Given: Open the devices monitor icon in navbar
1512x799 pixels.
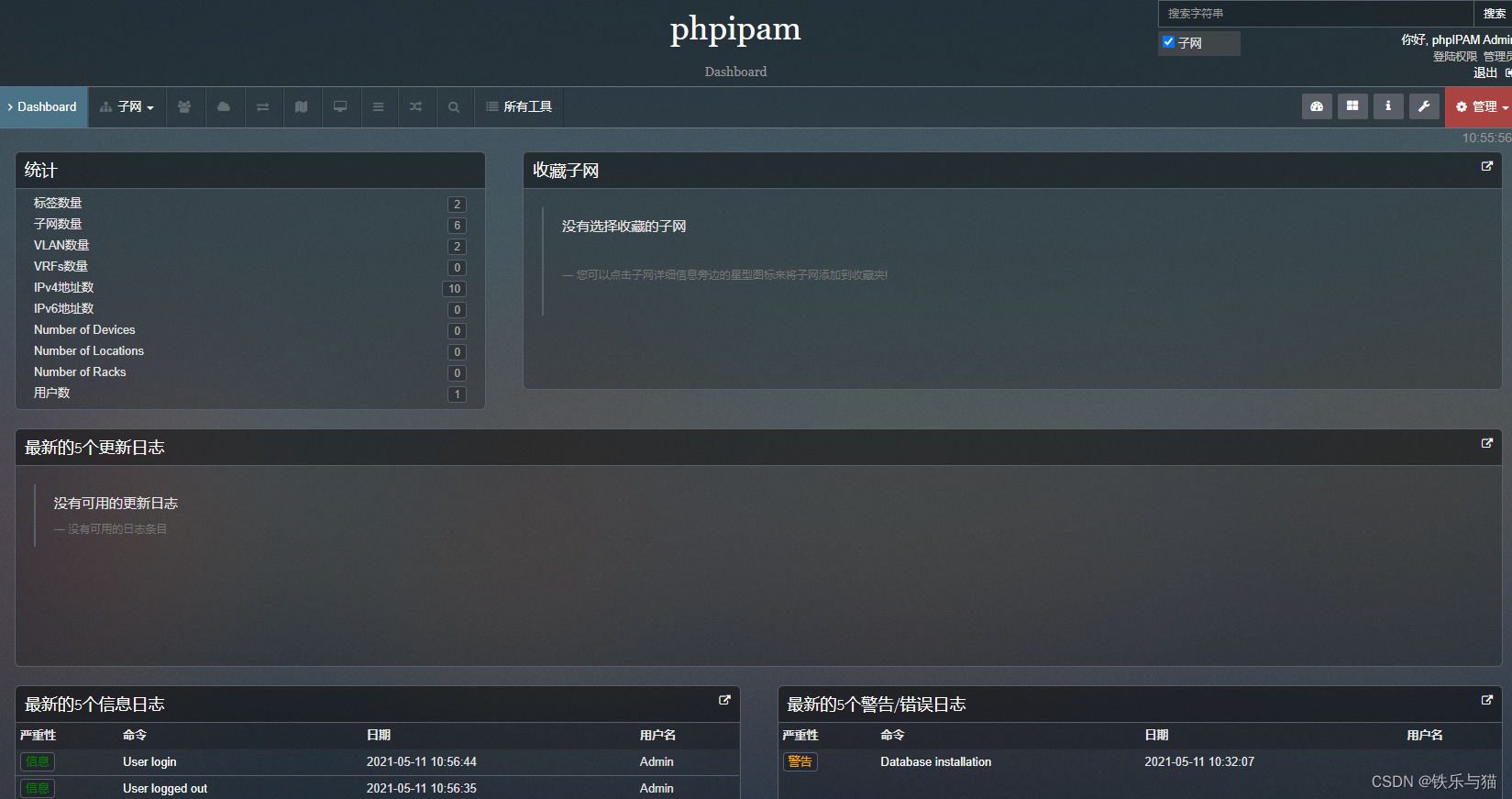Looking at the screenshot, I should 340,107.
